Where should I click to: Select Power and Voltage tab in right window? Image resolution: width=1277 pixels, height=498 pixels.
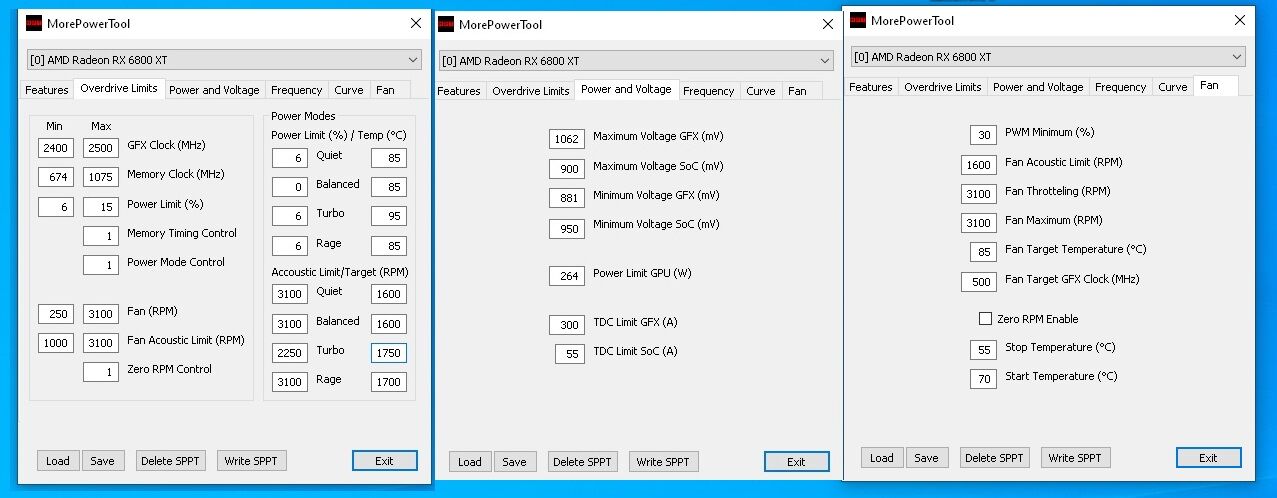(x=1038, y=87)
